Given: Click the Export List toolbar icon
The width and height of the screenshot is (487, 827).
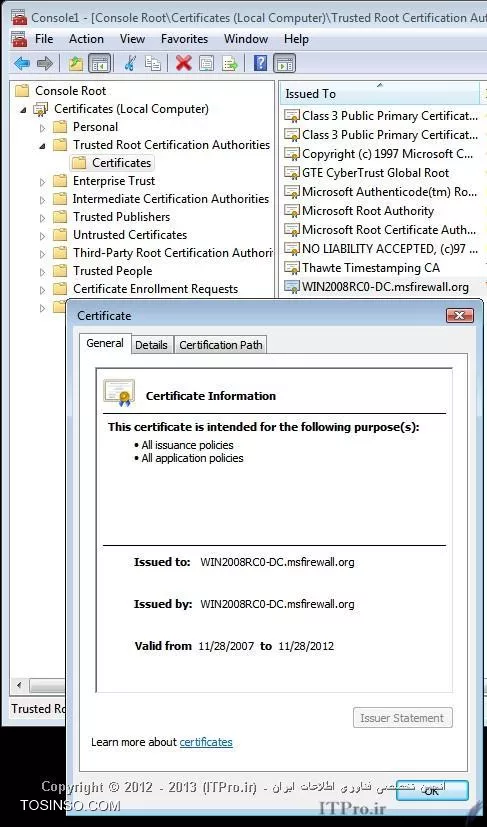Looking at the screenshot, I should coord(231,64).
